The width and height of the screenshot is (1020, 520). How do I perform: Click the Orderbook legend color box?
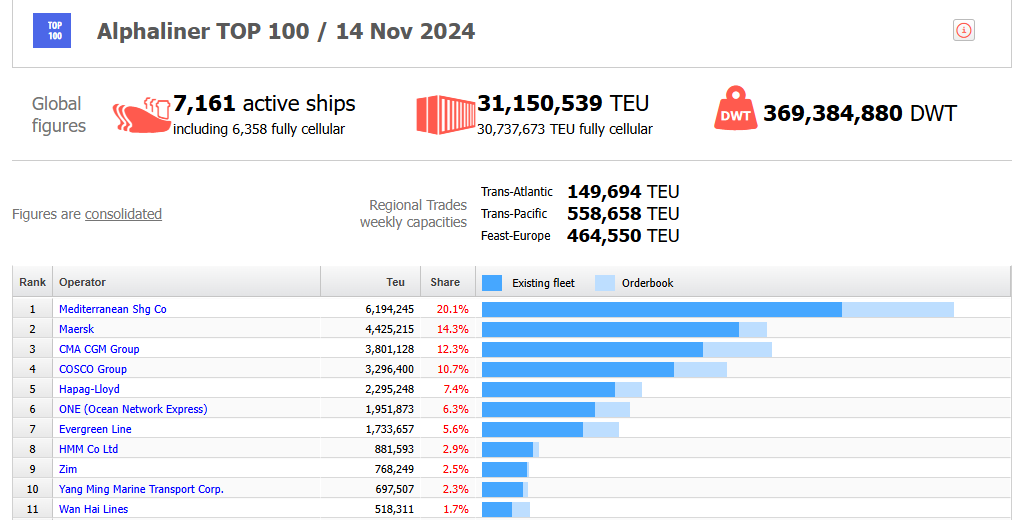pyautogui.click(x=604, y=283)
